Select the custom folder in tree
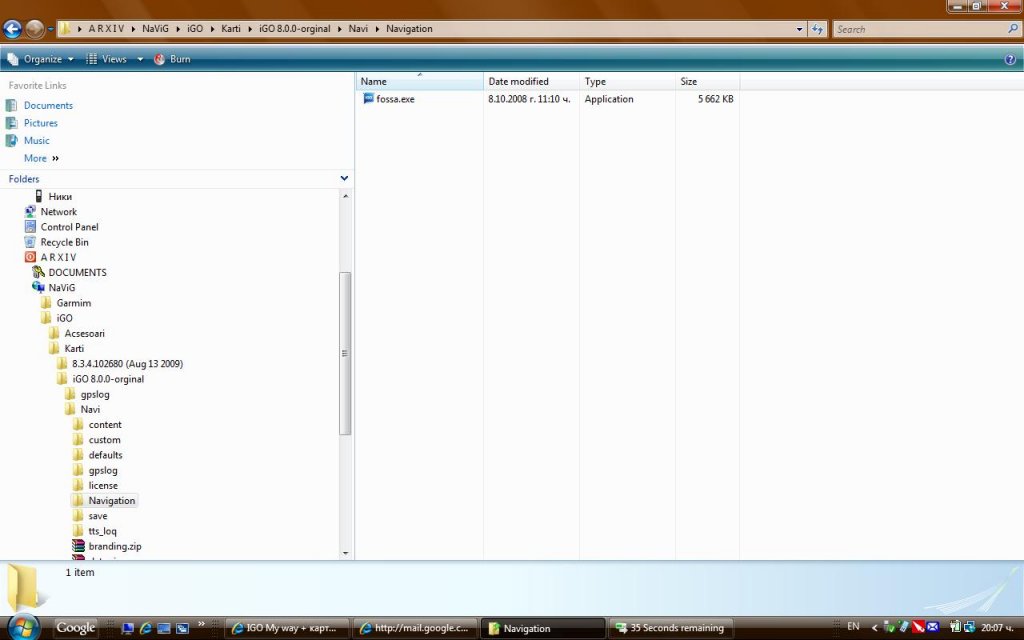Image resolution: width=1024 pixels, height=640 pixels. point(104,440)
